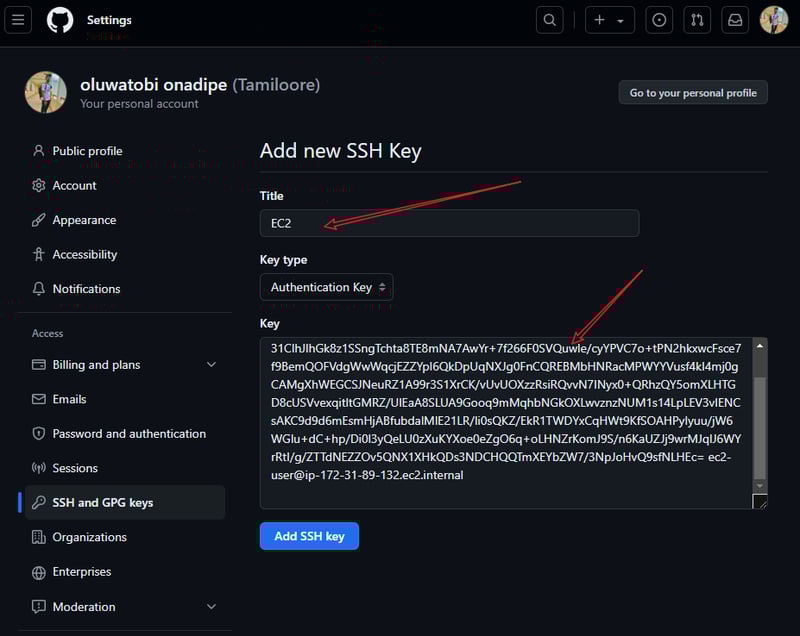Viewport: 800px width, 636px height.
Task: Click the Add SSH key button
Action: click(309, 536)
